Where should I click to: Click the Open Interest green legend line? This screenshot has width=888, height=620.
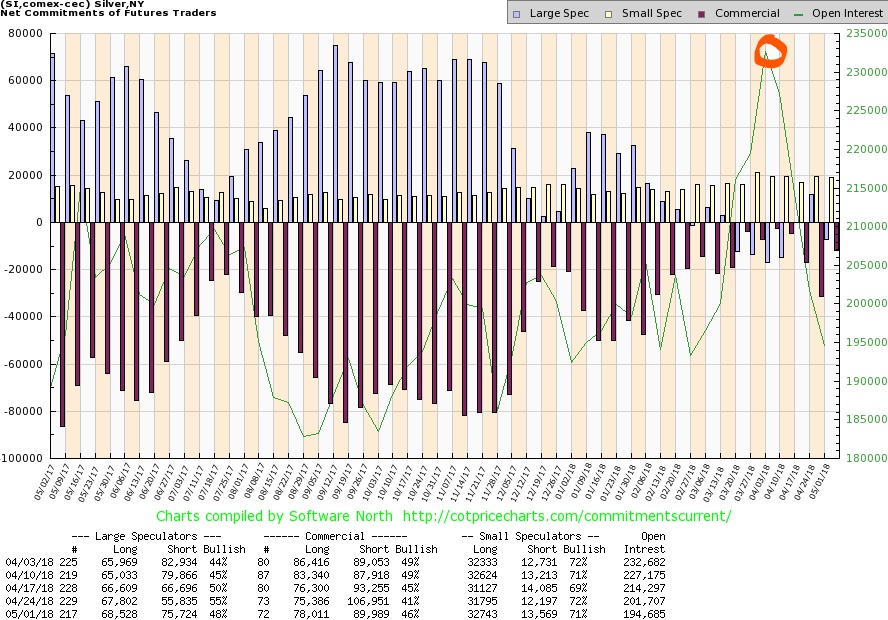[x=797, y=13]
